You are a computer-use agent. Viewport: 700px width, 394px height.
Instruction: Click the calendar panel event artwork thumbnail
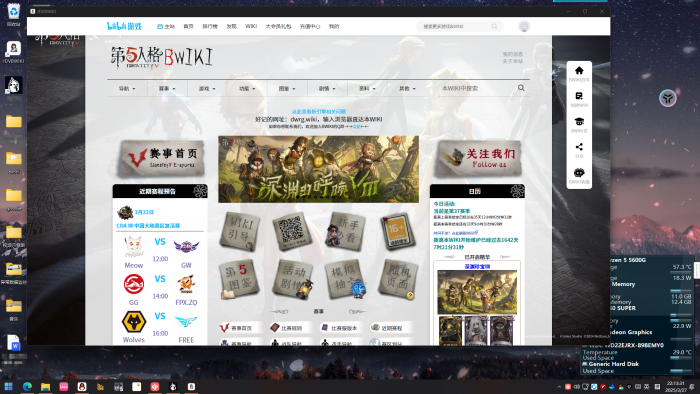click(477, 292)
